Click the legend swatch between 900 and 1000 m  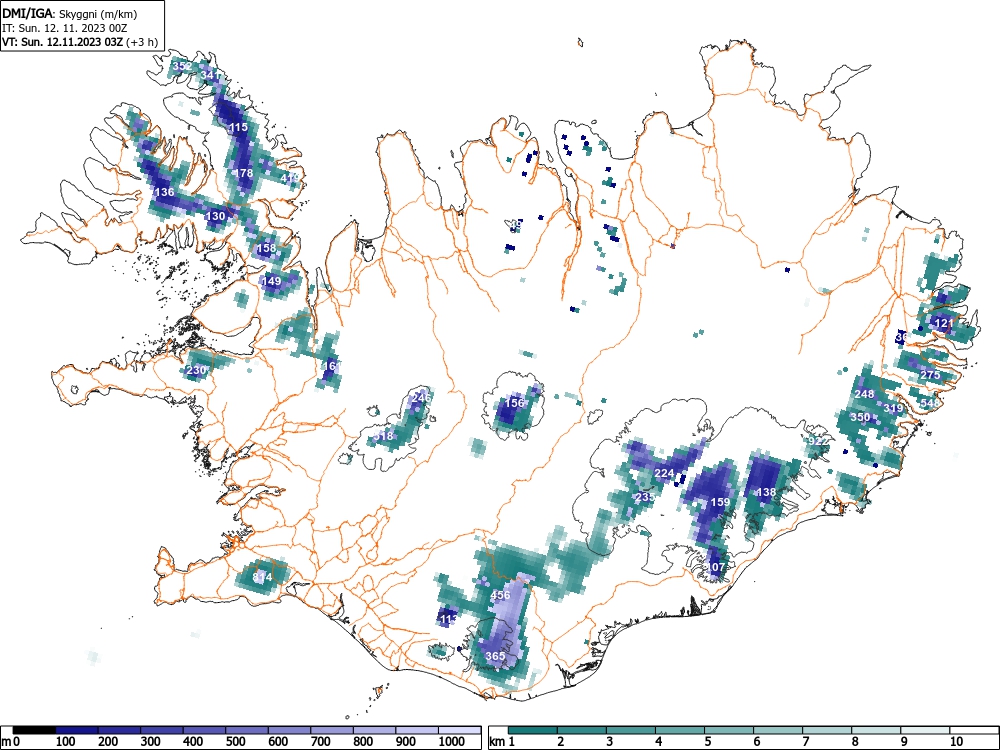tap(417, 730)
